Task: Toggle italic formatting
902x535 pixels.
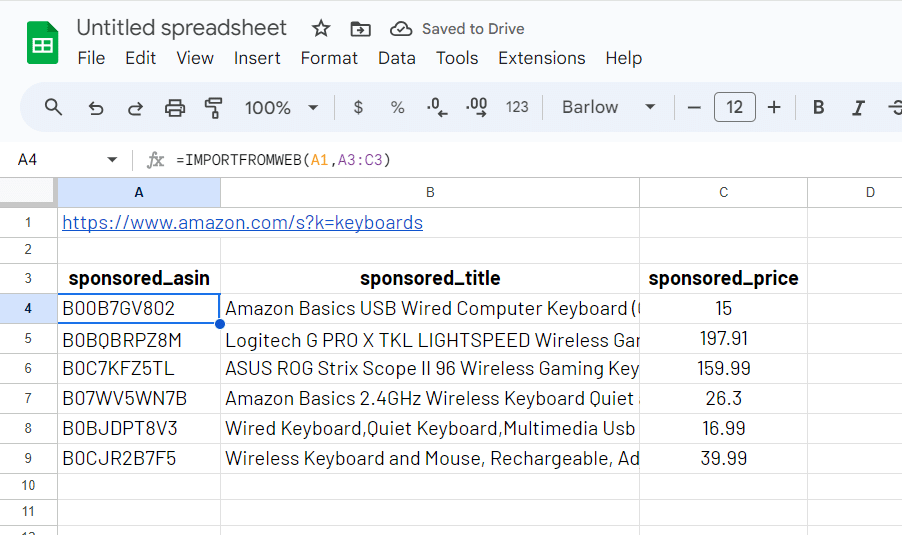Action: (857, 107)
